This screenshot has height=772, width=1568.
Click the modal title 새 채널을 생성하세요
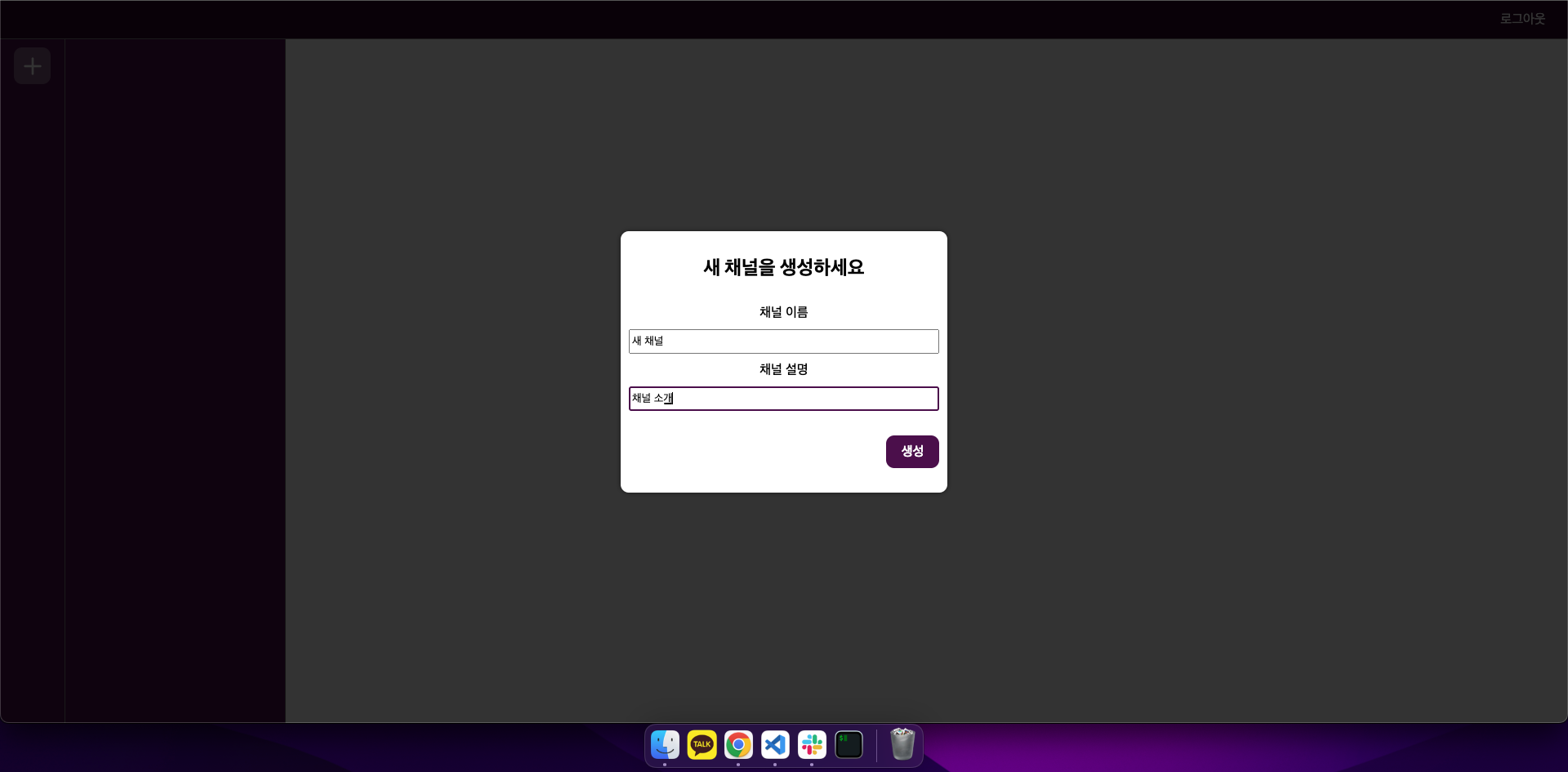pos(783,267)
